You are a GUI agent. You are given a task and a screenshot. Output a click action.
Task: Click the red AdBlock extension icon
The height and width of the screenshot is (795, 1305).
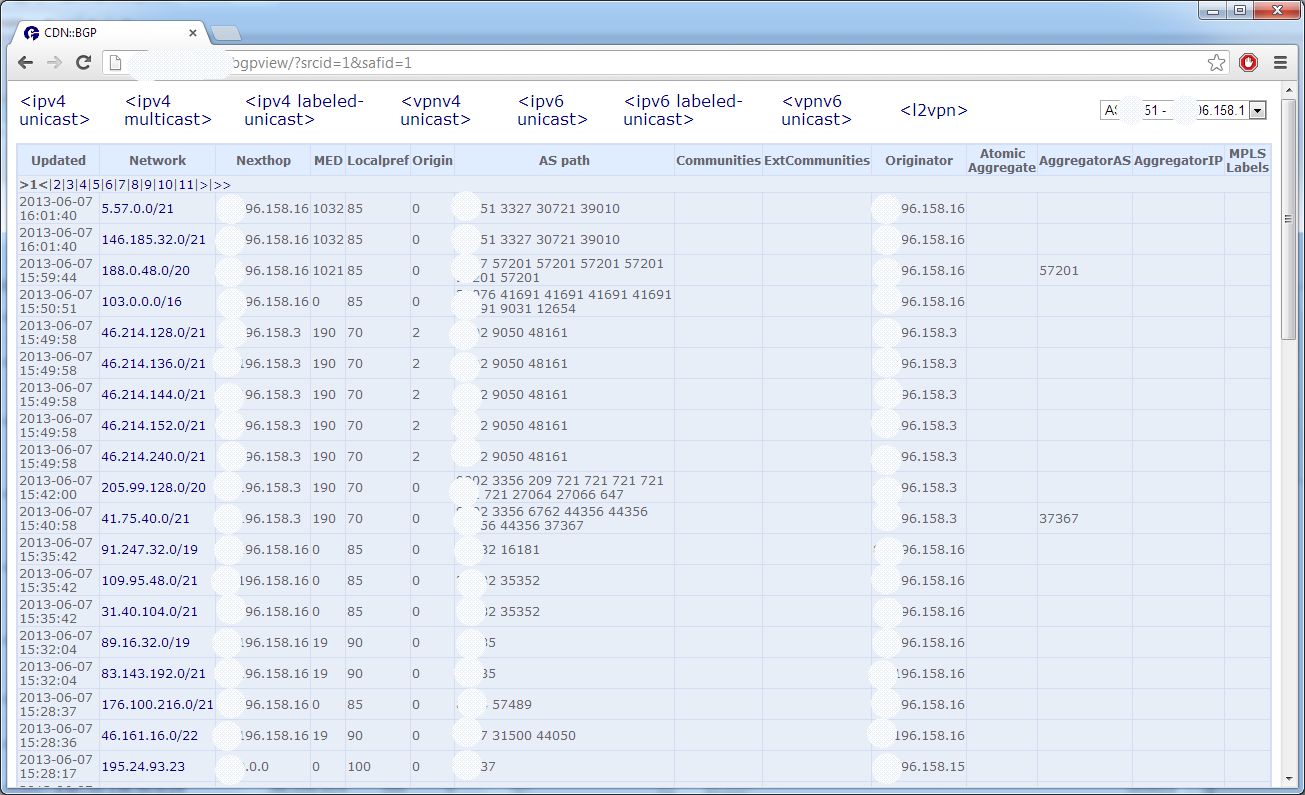click(1248, 62)
